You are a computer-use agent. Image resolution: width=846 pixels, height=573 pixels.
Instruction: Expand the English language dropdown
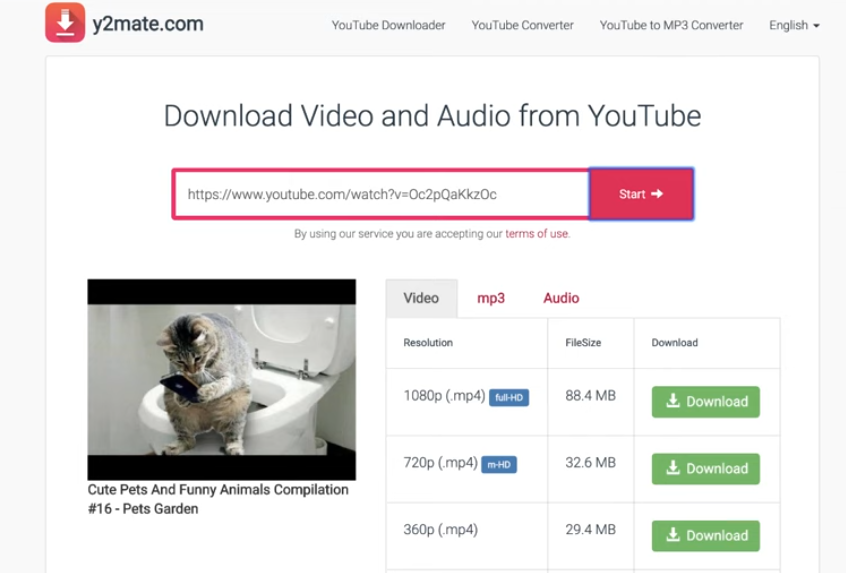794,25
